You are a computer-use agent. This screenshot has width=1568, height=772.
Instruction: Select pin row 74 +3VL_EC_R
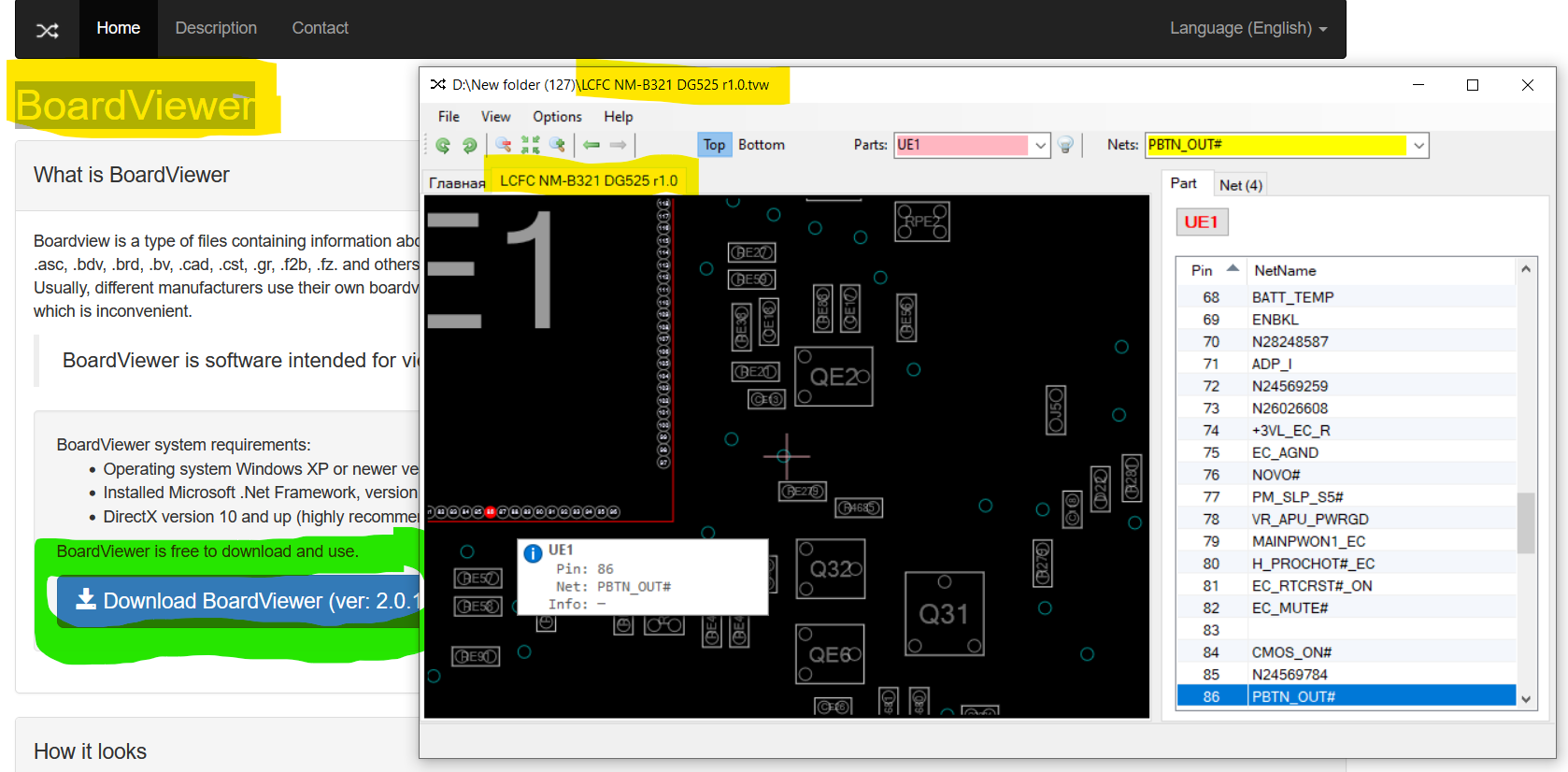pyautogui.click(x=1346, y=431)
